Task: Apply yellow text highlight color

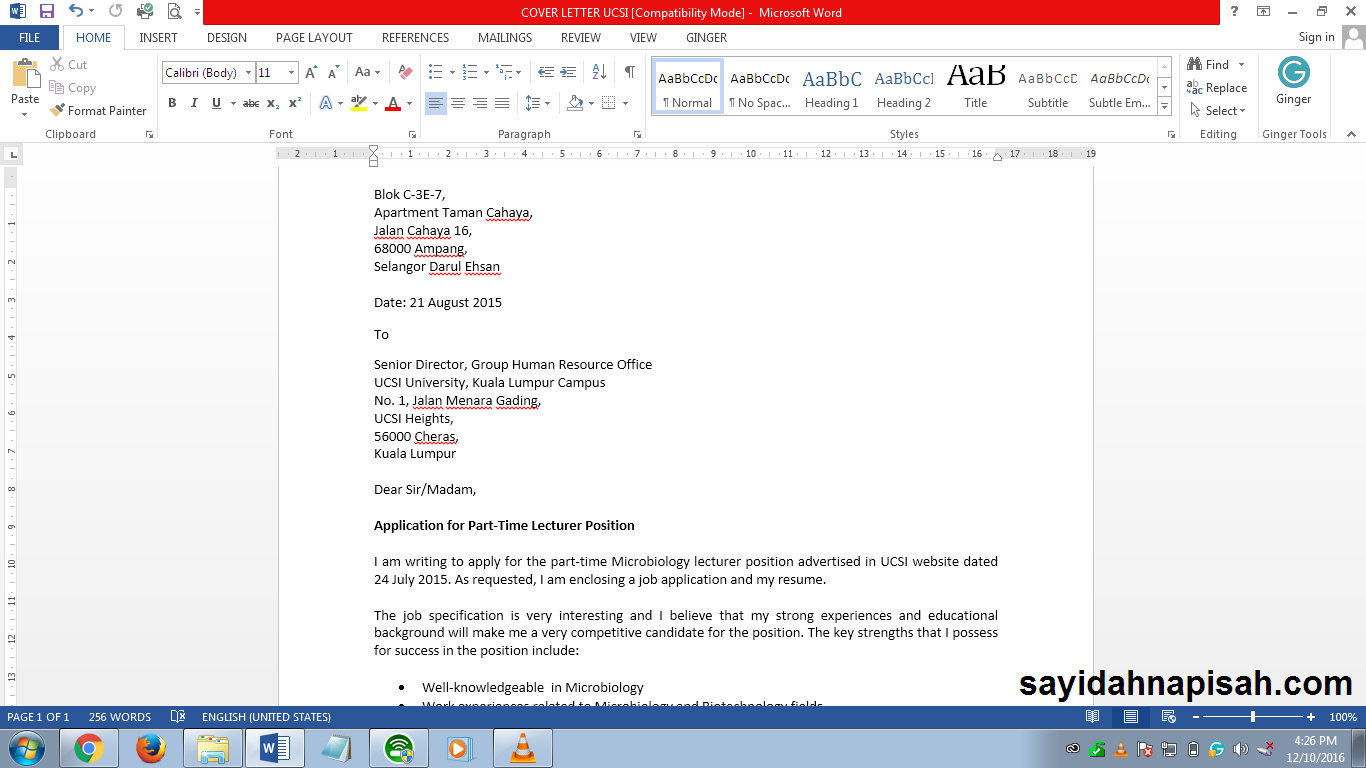Action: 359,103
